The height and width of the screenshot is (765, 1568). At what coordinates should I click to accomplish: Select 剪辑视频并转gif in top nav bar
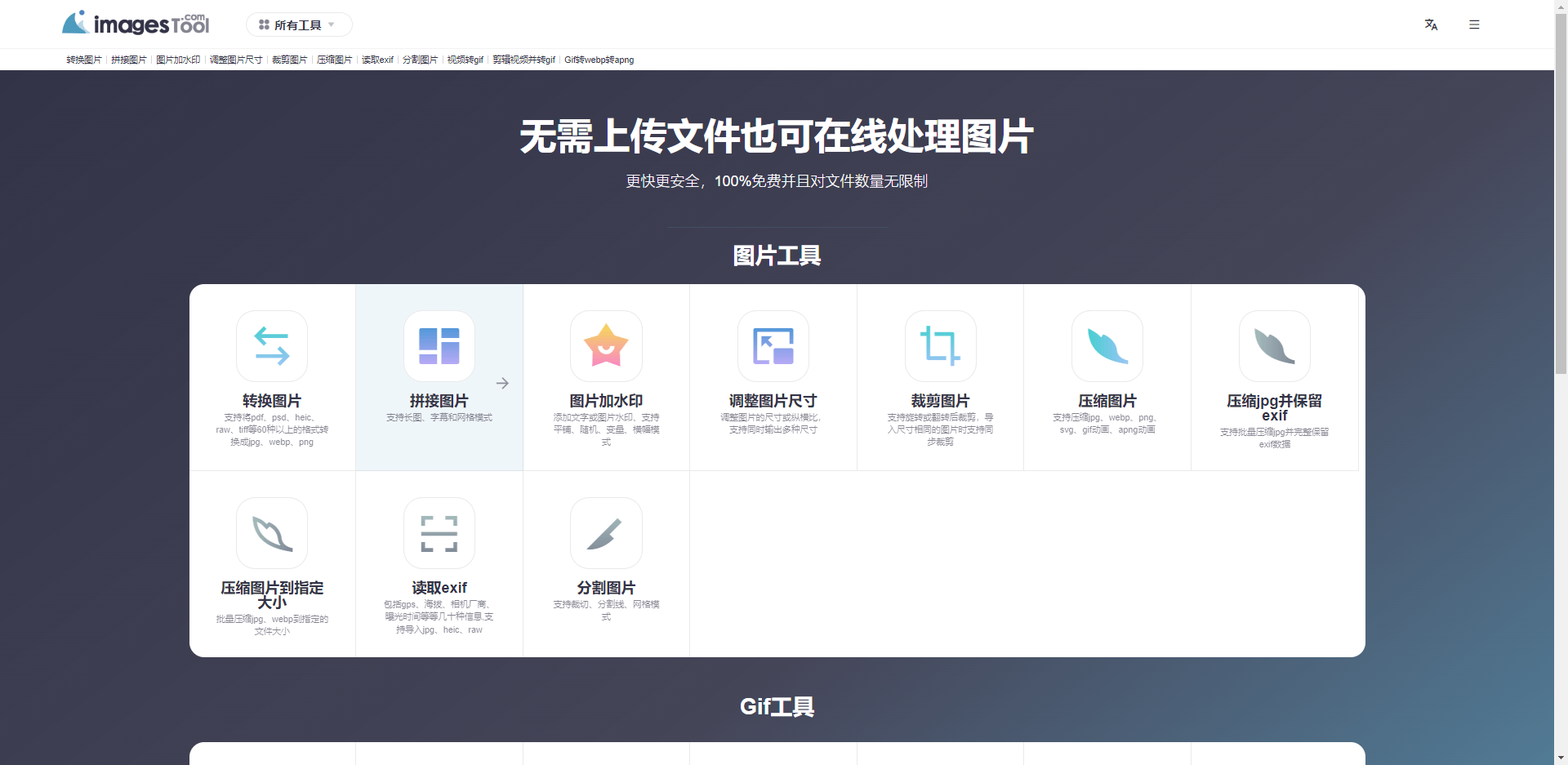coord(523,60)
